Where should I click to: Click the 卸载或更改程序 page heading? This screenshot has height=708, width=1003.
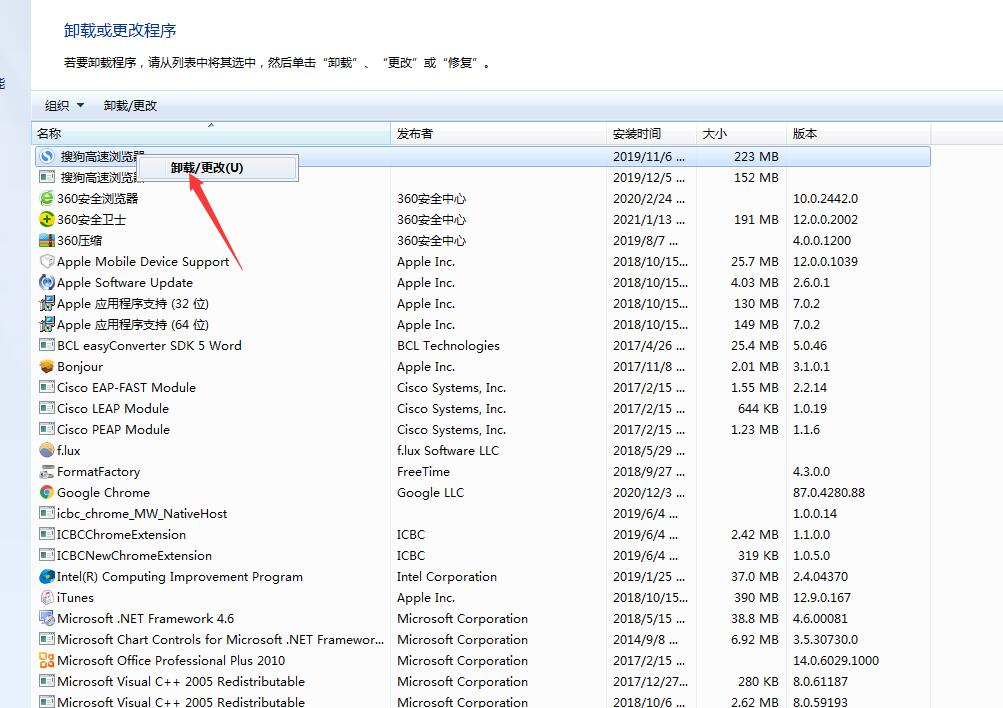tap(120, 30)
